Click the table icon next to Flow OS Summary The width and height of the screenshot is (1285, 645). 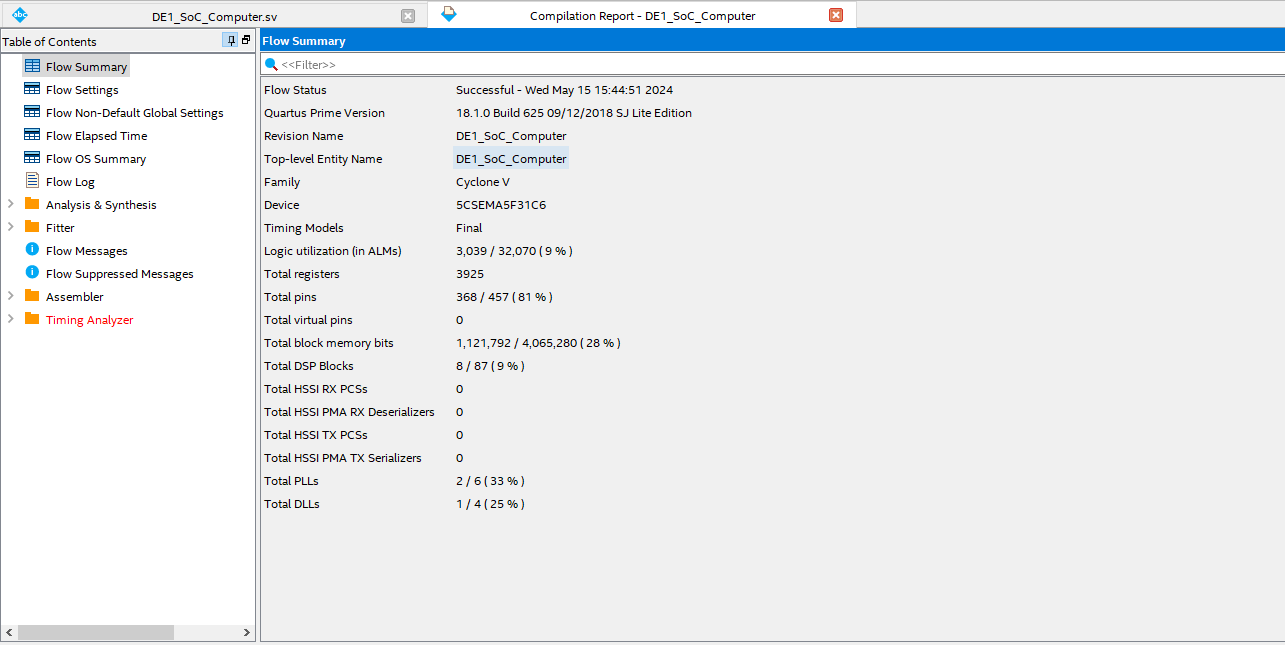coord(32,158)
